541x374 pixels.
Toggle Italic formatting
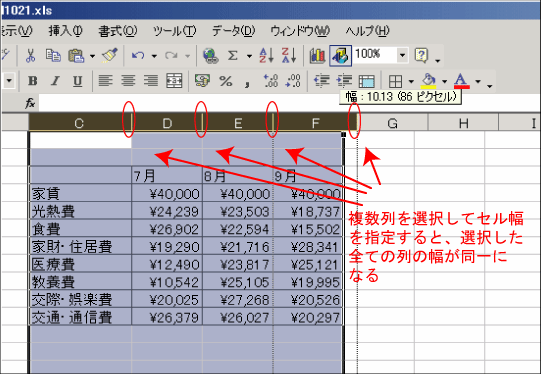[55, 81]
